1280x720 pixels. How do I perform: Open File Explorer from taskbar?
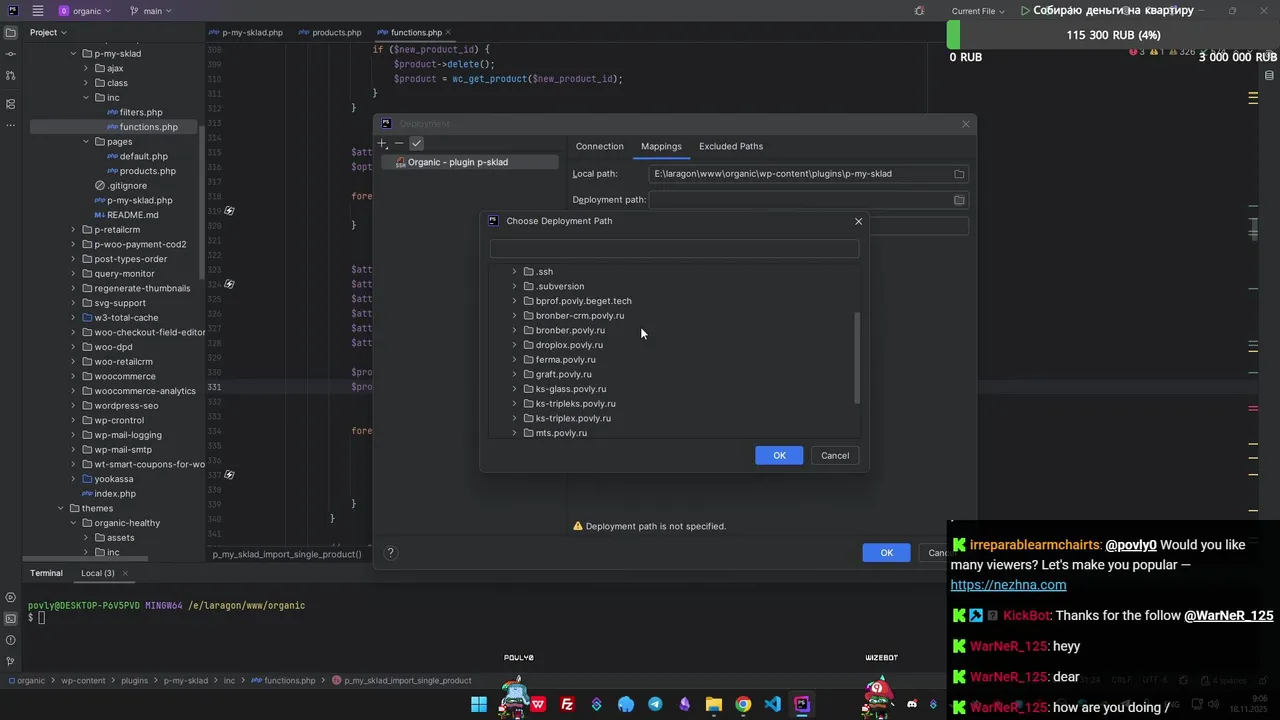click(x=713, y=704)
